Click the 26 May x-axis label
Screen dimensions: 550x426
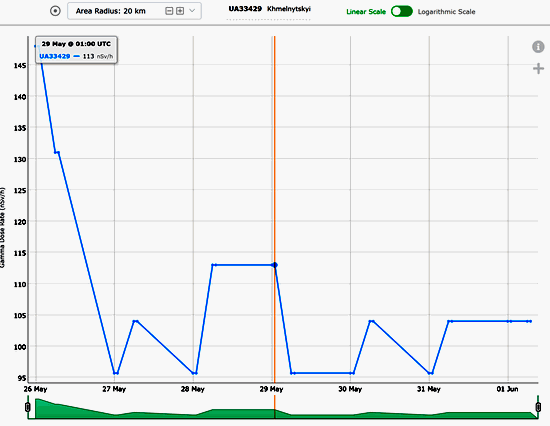pyautogui.click(x=35, y=389)
